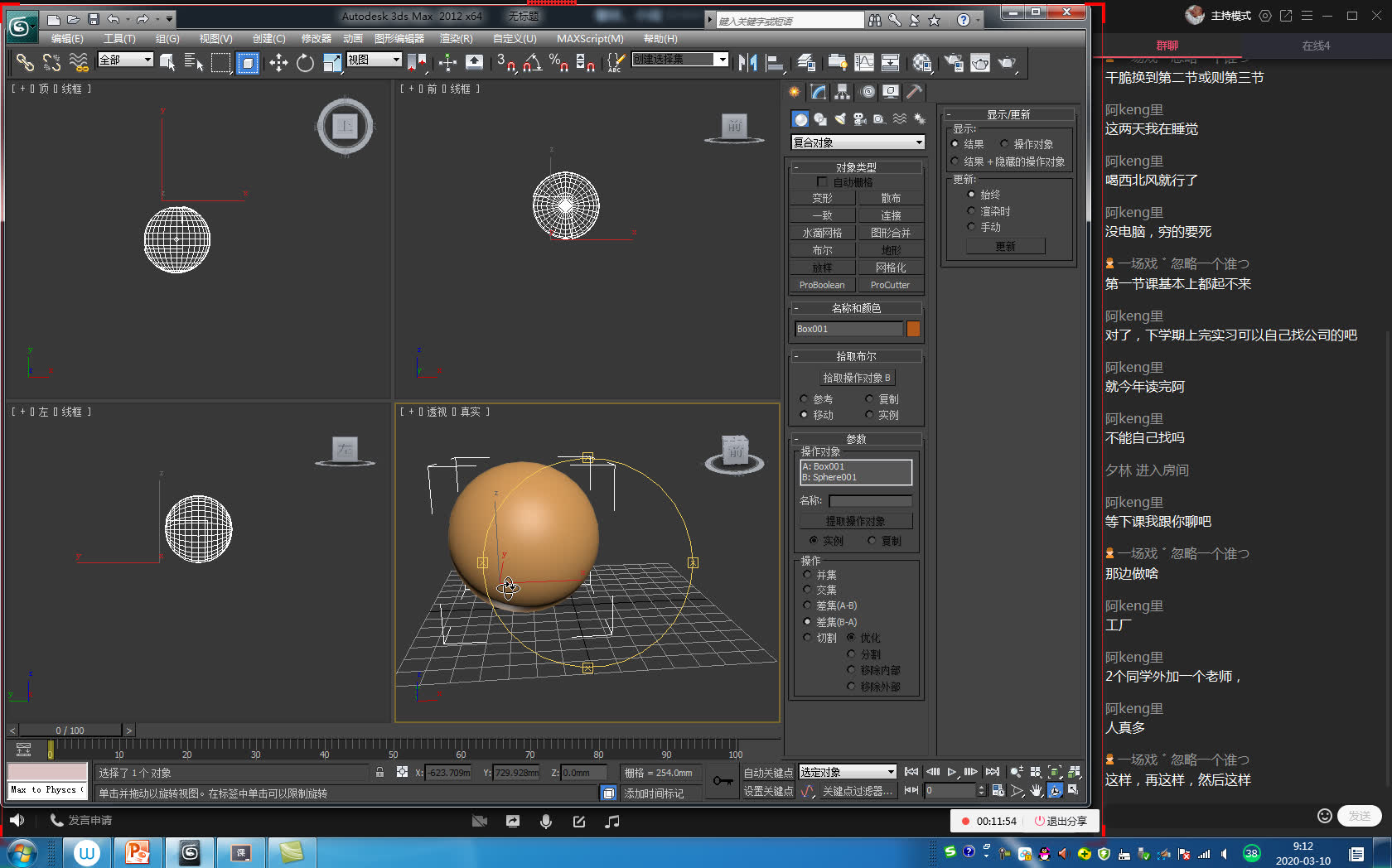1392x868 pixels.
Task: Click the Box001 object color swatch
Action: click(912, 328)
